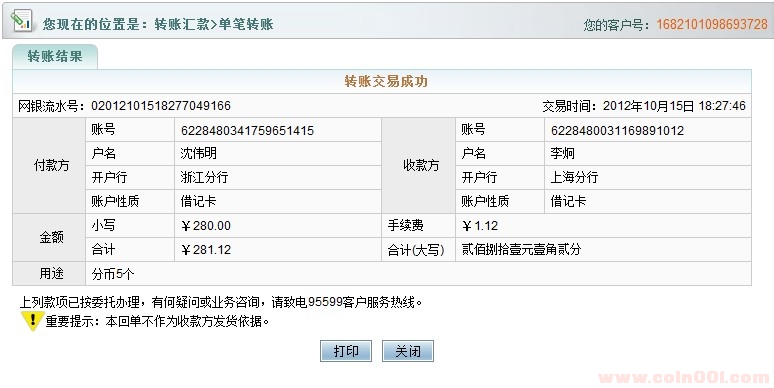Open the 转账结果 tab

point(55,56)
